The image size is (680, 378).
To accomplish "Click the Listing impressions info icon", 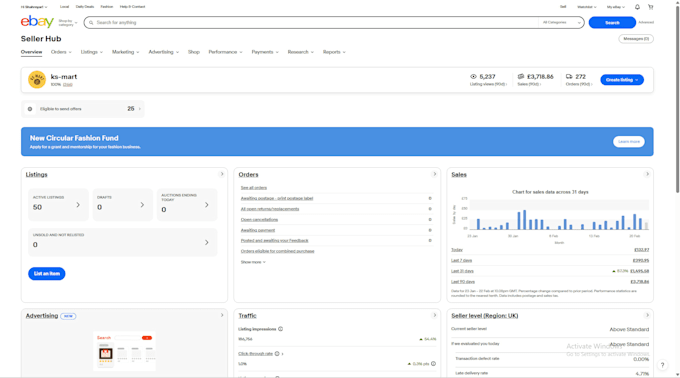I will 281,329.
